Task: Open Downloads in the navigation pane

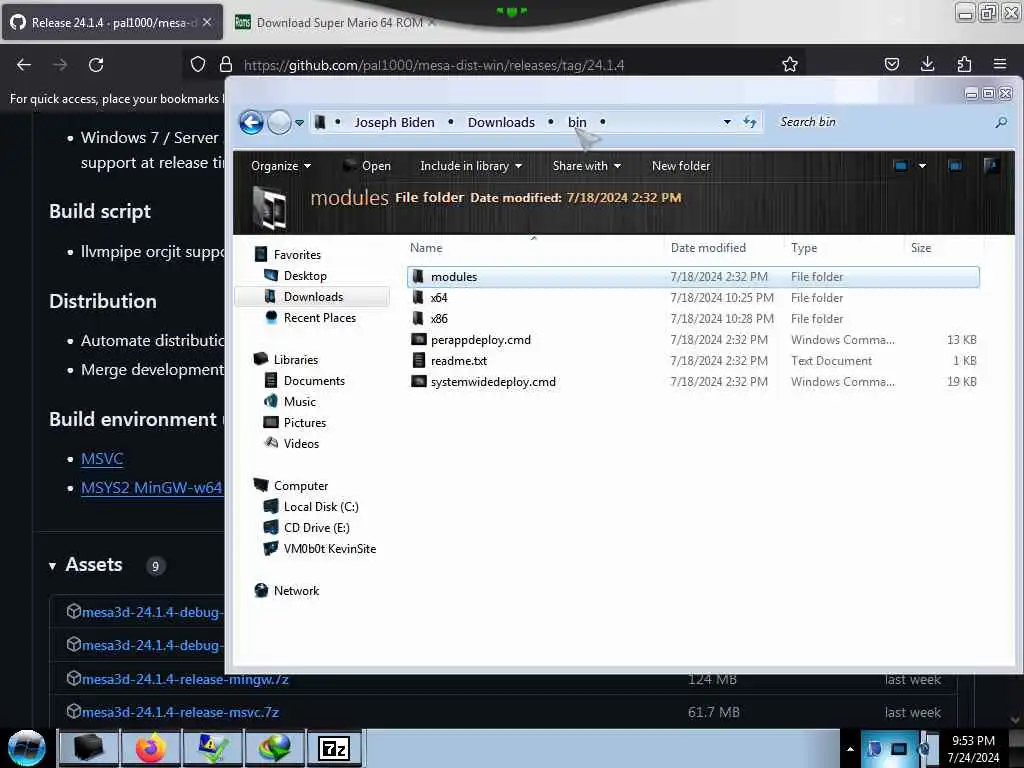Action: [x=313, y=296]
